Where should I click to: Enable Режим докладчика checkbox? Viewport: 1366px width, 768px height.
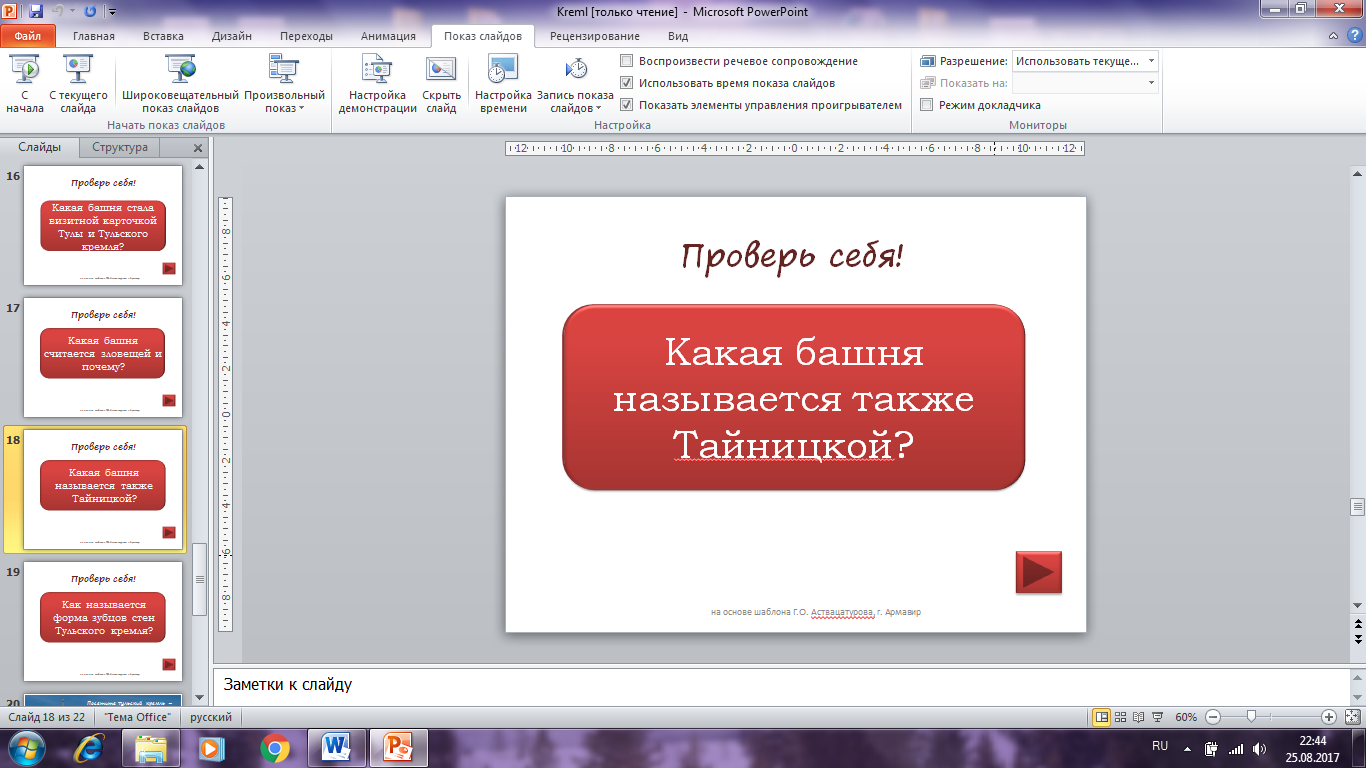pyautogui.click(x=927, y=105)
